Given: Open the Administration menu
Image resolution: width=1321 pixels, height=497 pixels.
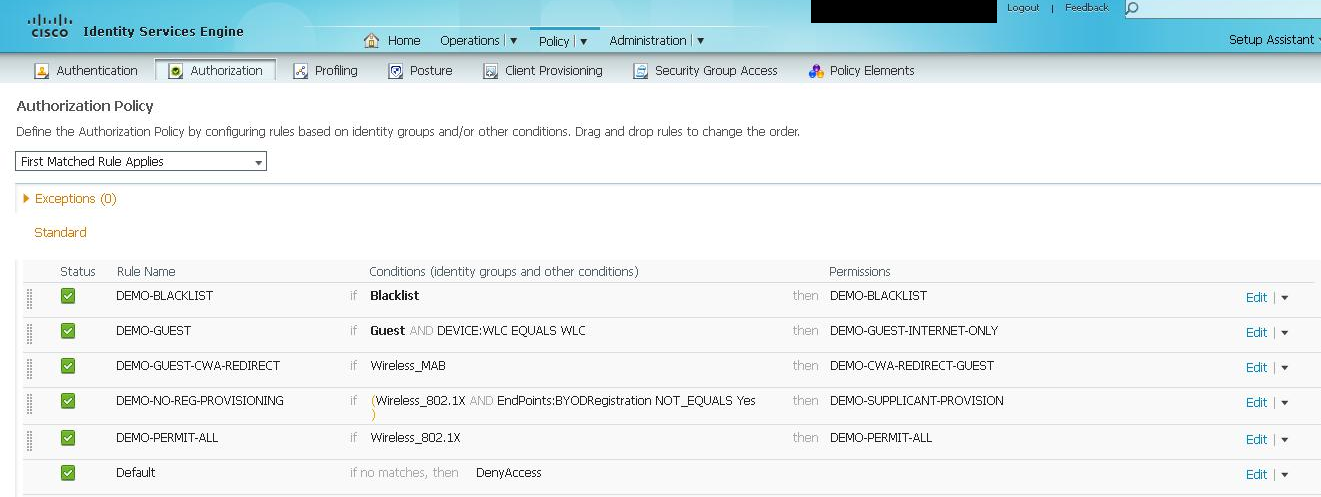Looking at the screenshot, I should click(657, 41).
